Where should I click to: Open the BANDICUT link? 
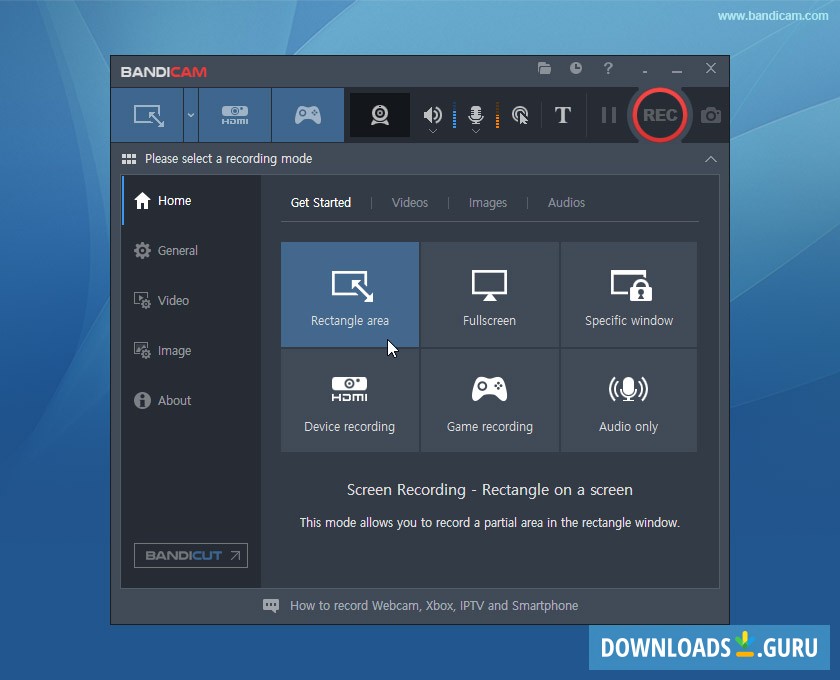click(190, 555)
